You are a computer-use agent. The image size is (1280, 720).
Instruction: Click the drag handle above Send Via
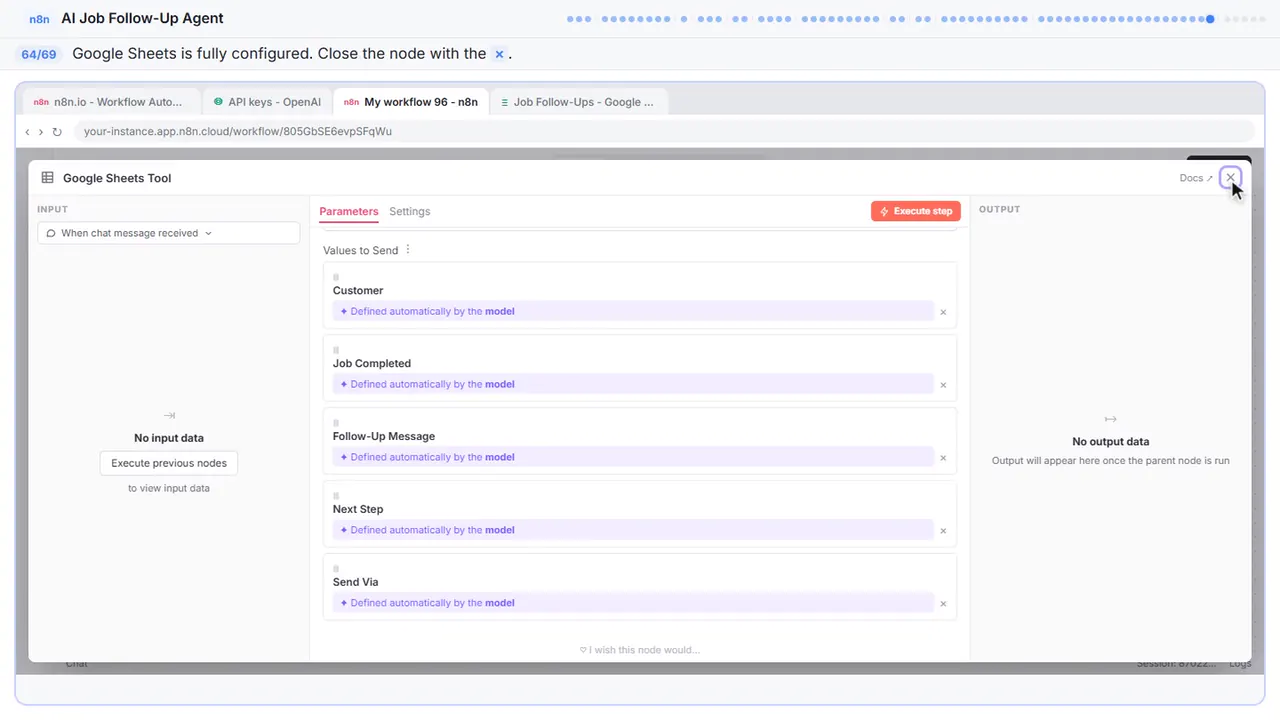click(336, 569)
